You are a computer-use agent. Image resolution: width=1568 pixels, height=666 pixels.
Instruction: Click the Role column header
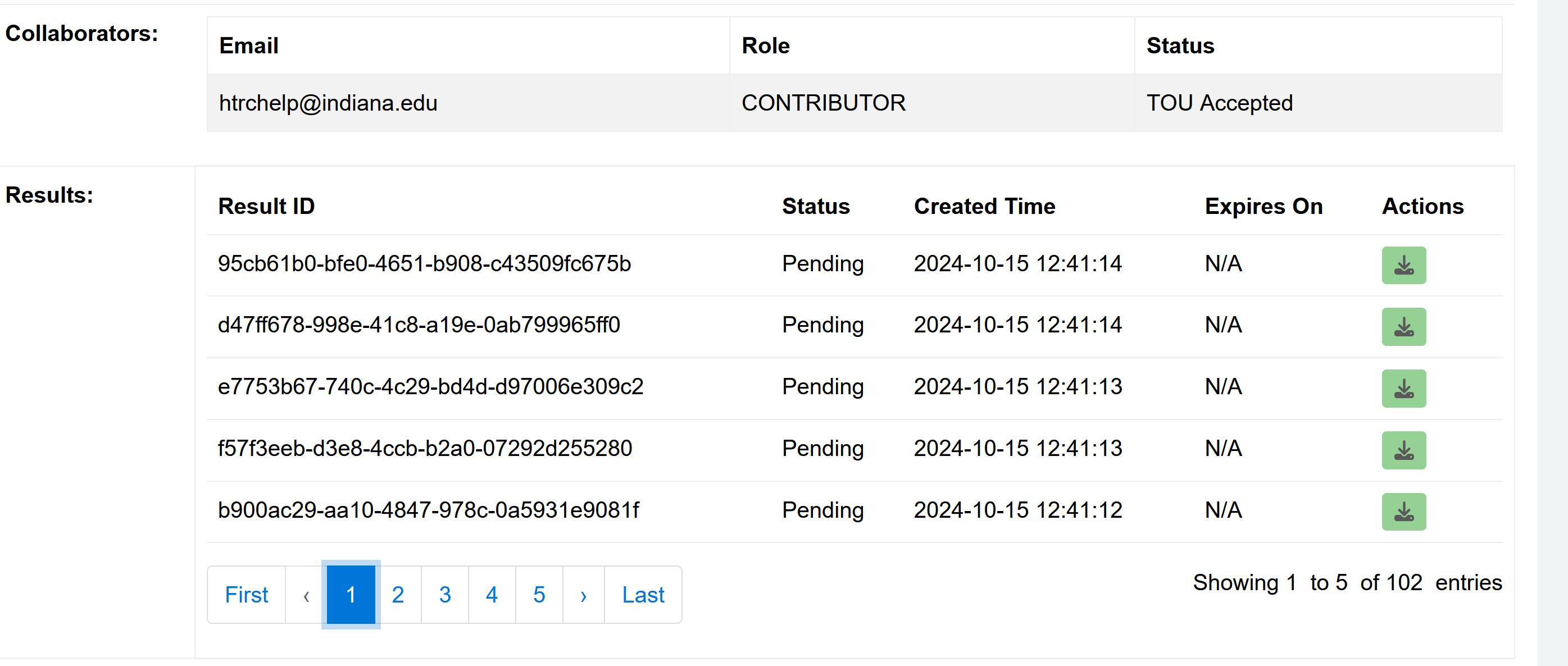(765, 45)
